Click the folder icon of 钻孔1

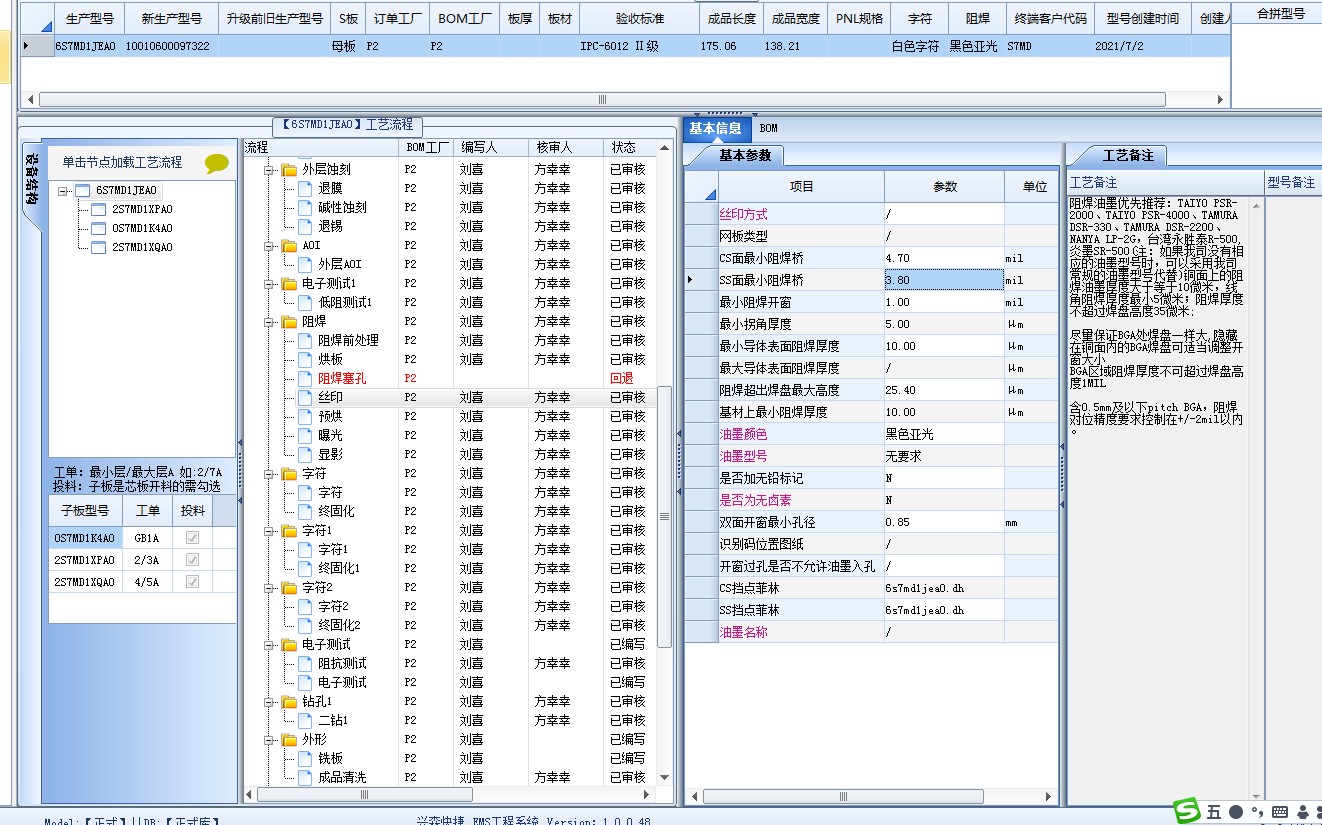coord(289,702)
